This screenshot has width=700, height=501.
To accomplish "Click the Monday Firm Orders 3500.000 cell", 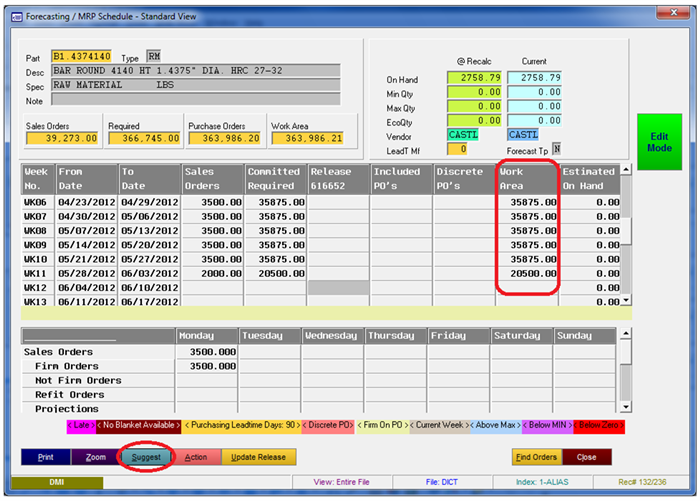I will pos(207,366).
